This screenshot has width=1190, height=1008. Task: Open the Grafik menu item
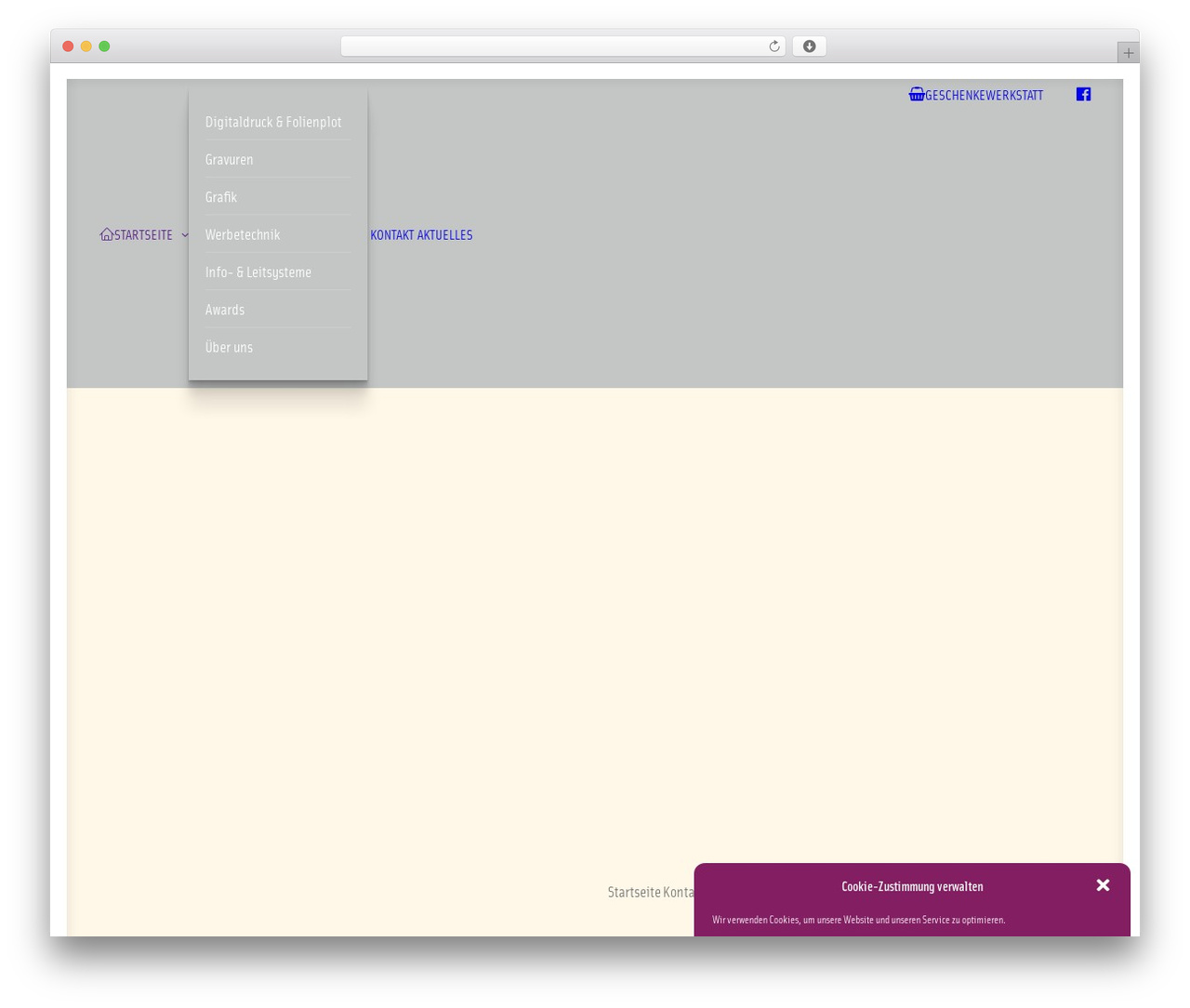click(x=221, y=197)
